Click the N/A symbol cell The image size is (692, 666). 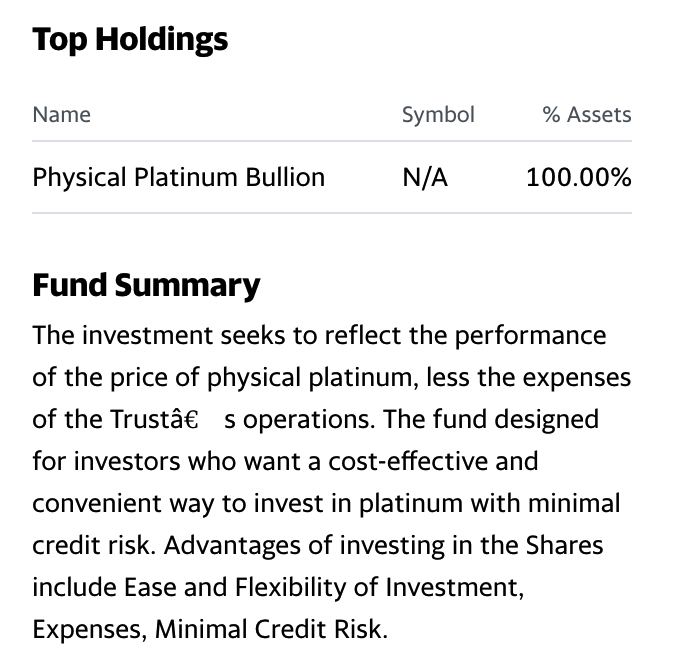[425, 178]
